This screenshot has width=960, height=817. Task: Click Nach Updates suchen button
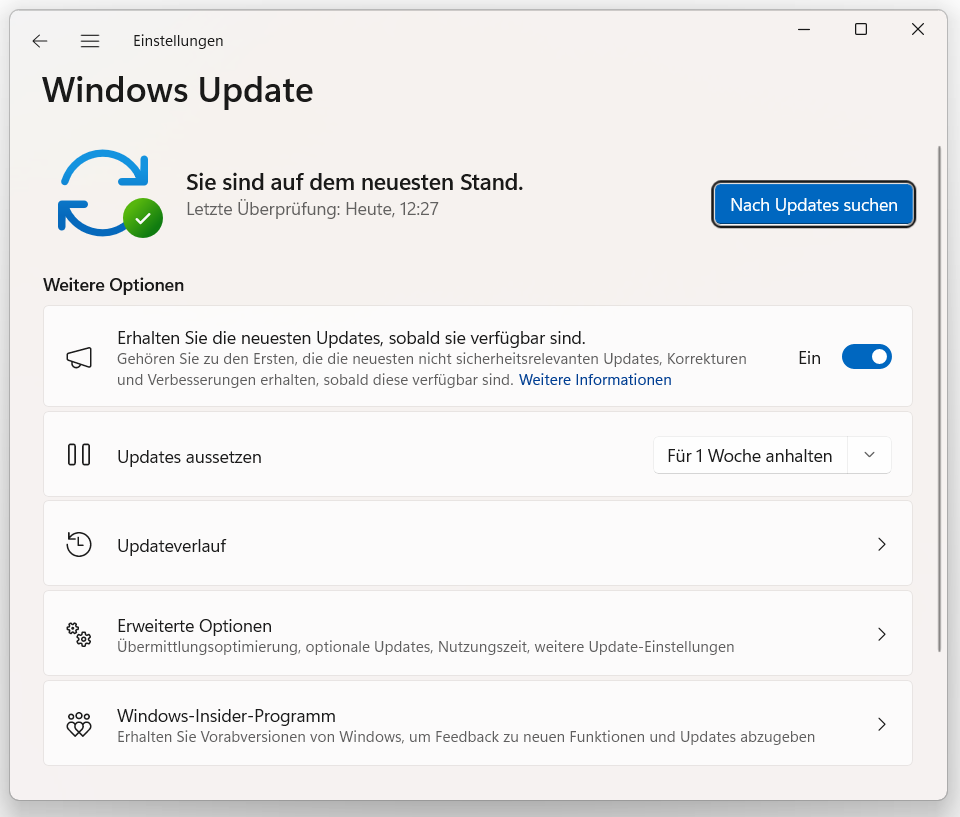[x=814, y=205]
